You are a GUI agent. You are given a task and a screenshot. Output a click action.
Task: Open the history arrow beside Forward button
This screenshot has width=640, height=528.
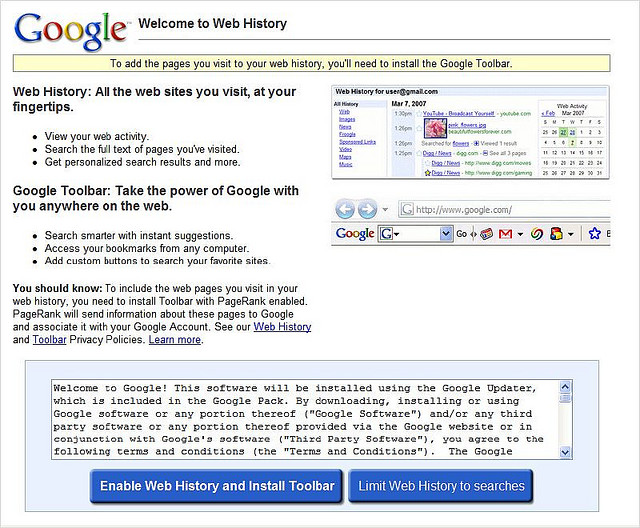[x=385, y=210]
